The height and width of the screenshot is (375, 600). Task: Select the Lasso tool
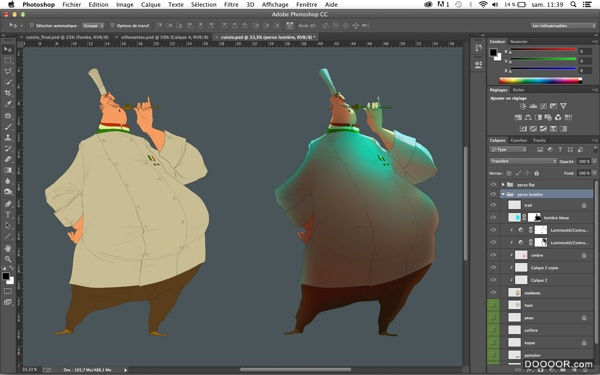(x=8, y=71)
